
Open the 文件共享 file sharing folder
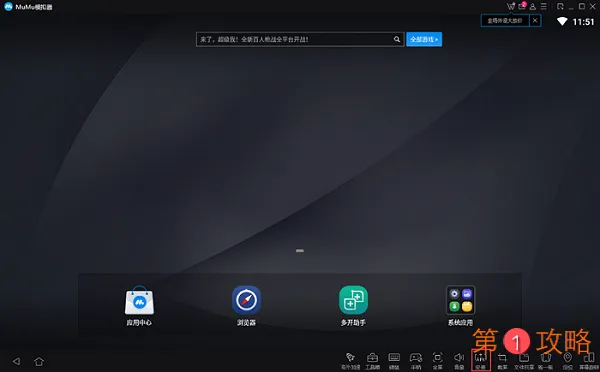(524, 361)
